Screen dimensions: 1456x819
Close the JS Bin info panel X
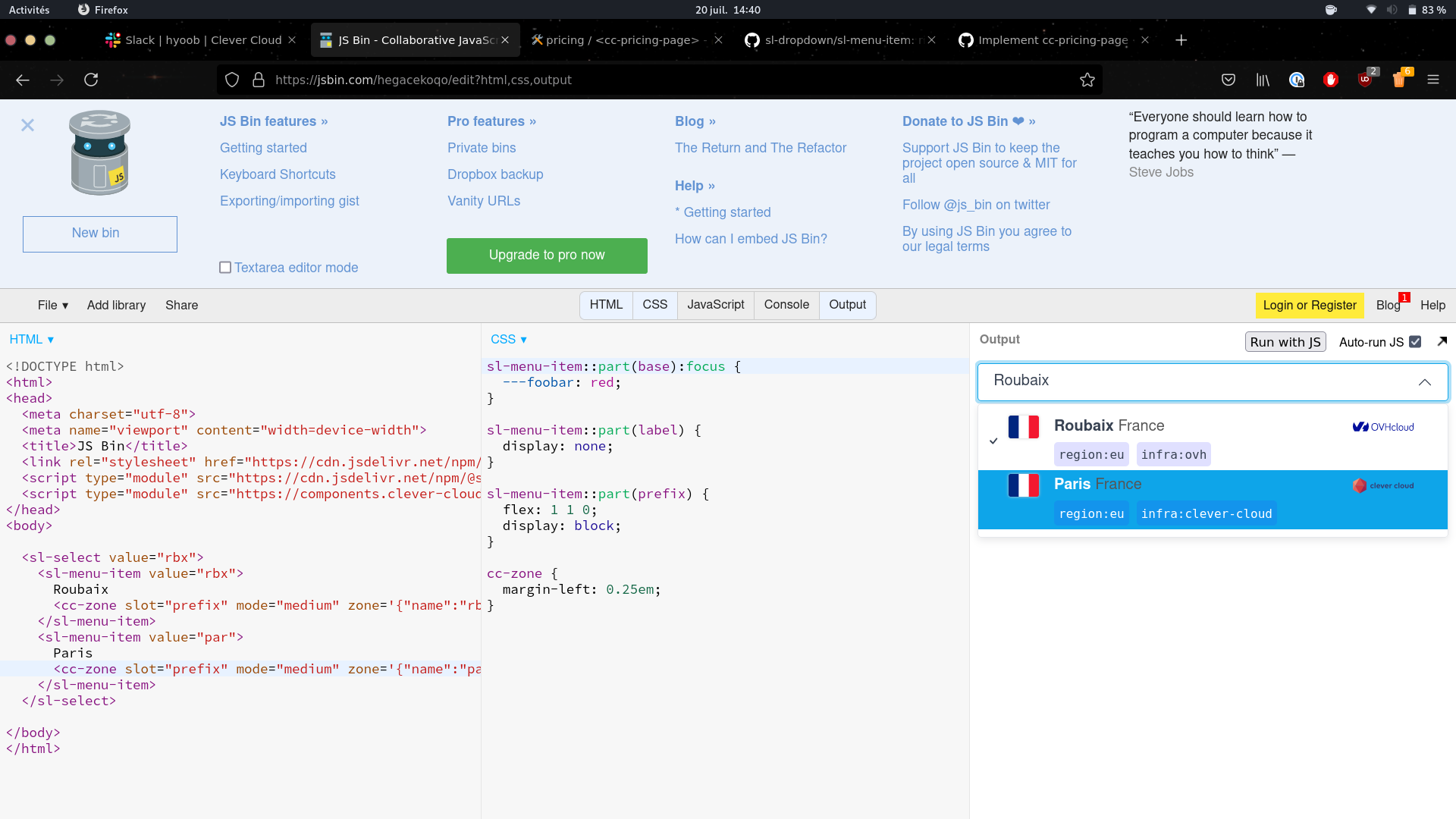27,125
